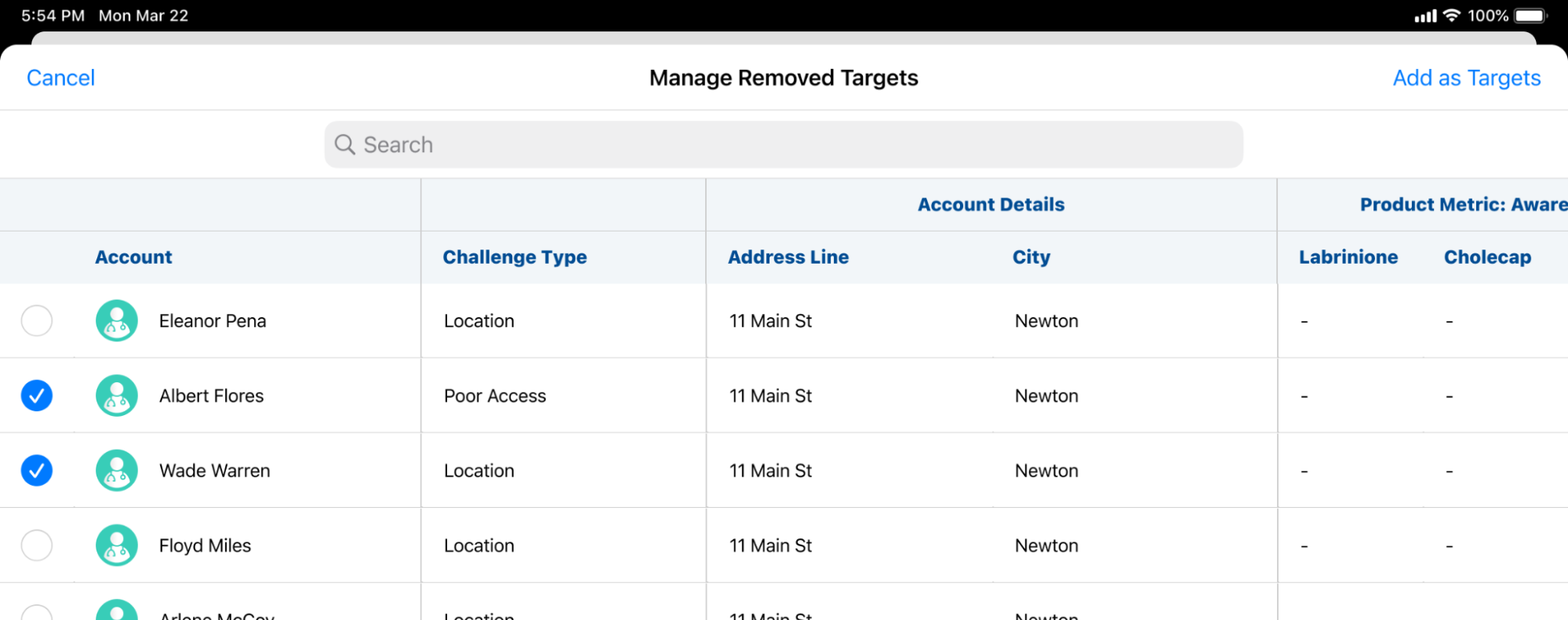Click Eleanor Pena's account avatar icon

(117, 321)
